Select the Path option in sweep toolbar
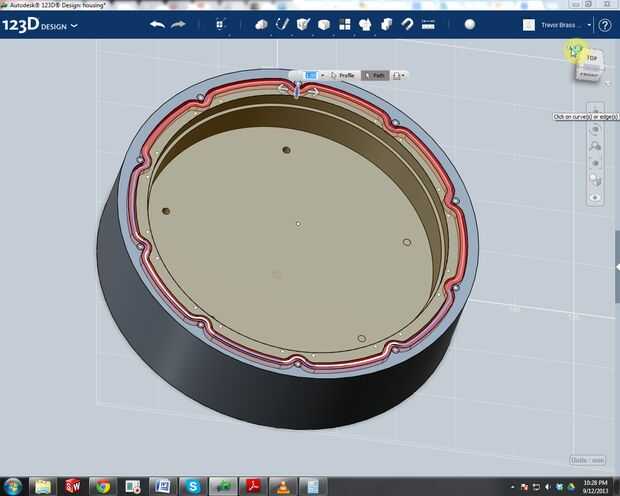Image resolution: width=620 pixels, height=496 pixels. pyautogui.click(x=375, y=75)
